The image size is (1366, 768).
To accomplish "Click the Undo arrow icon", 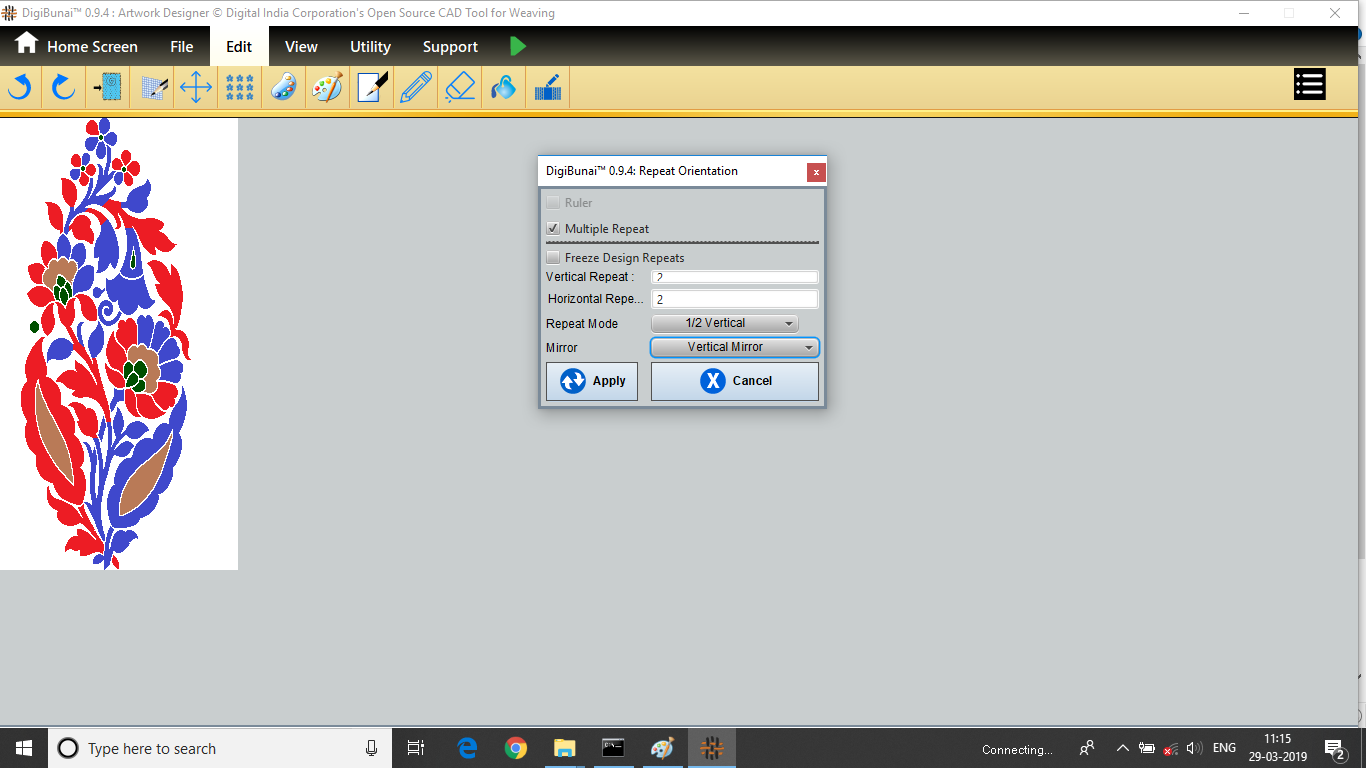I will tap(20, 87).
